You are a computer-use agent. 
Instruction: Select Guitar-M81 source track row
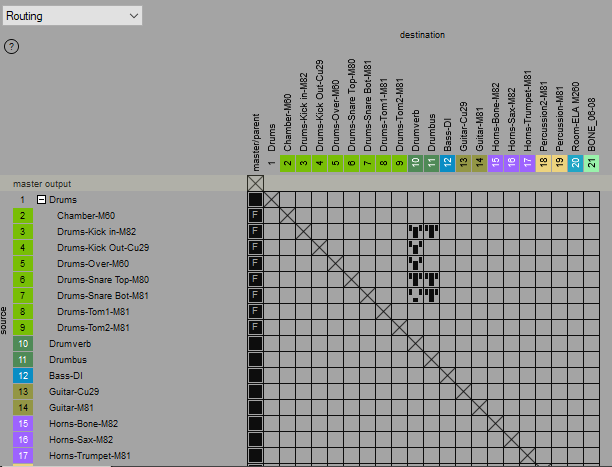pos(71,408)
